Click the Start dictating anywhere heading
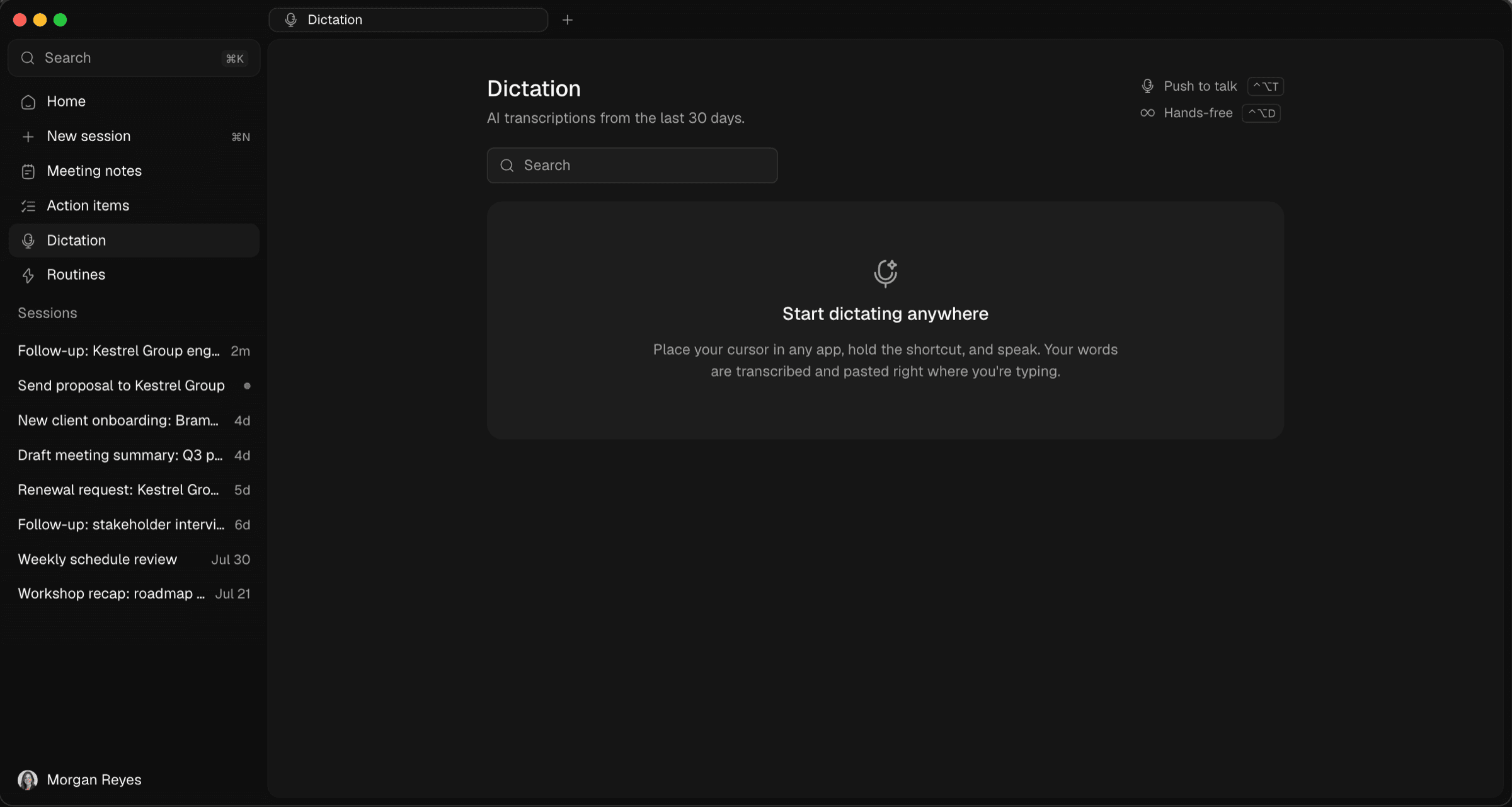This screenshot has width=1512, height=807. (885, 314)
